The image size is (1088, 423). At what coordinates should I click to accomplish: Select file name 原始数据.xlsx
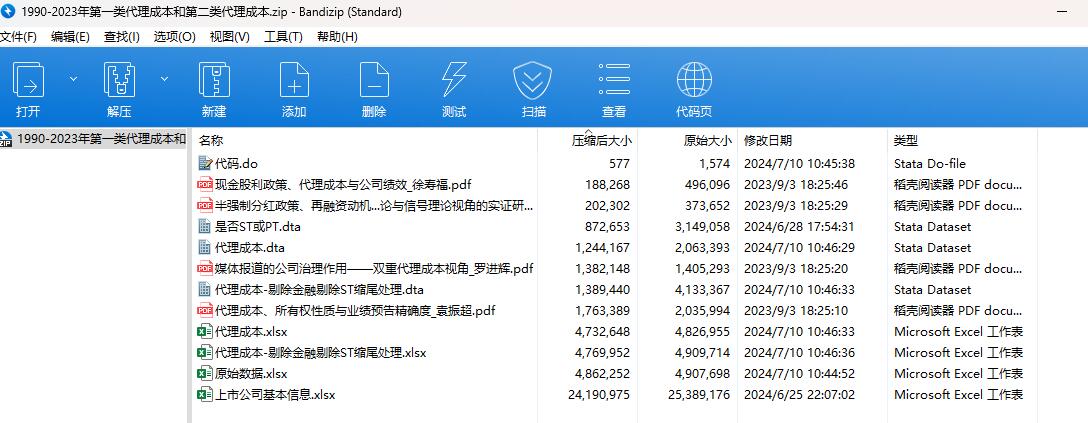(250, 373)
